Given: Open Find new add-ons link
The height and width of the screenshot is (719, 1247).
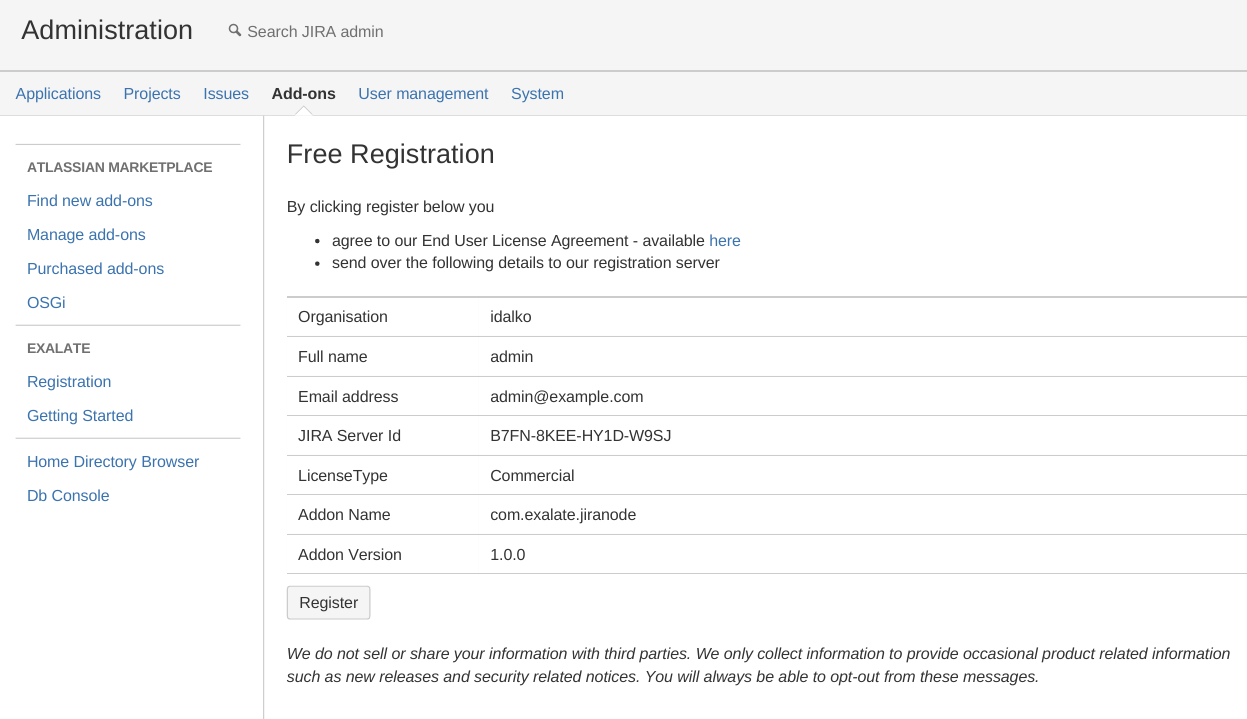Looking at the screenshot, I should (x=90, y=201).
